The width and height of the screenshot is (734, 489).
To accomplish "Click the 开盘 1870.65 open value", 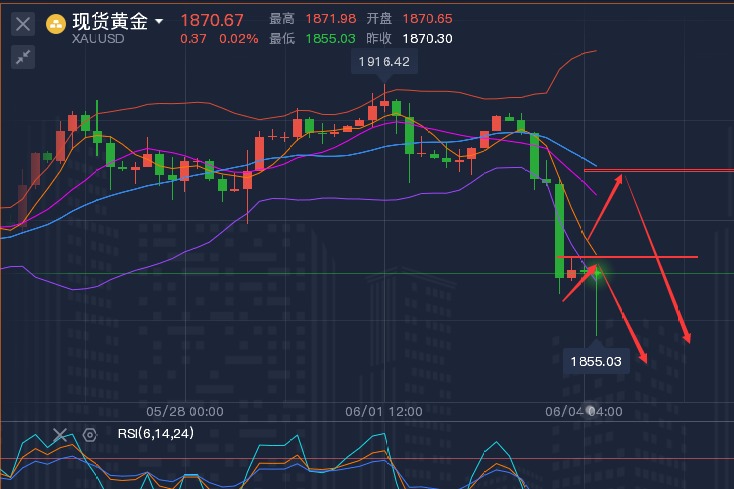I will (427, 19).
